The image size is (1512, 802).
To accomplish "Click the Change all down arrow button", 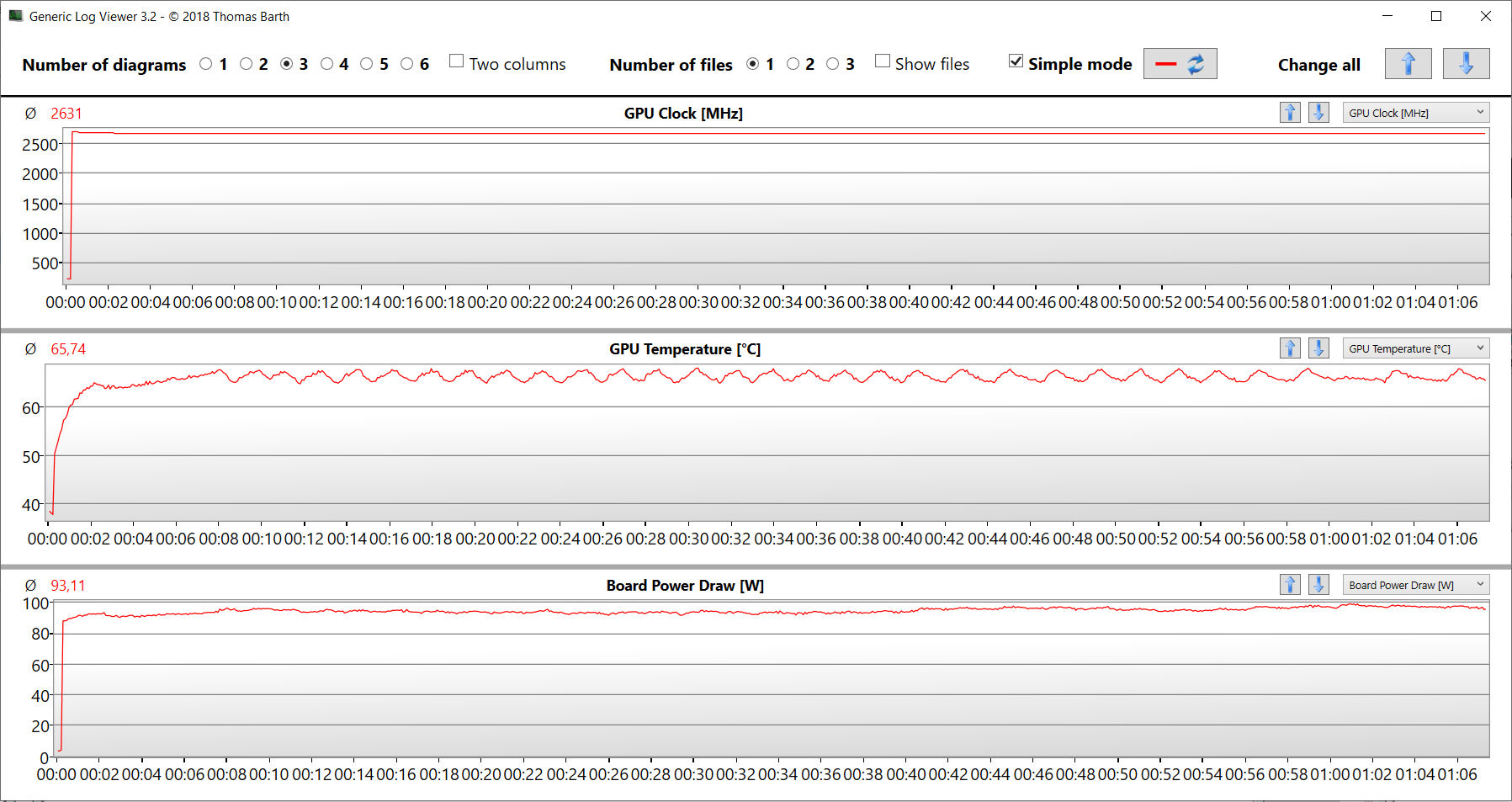I will coord(1466,64).
